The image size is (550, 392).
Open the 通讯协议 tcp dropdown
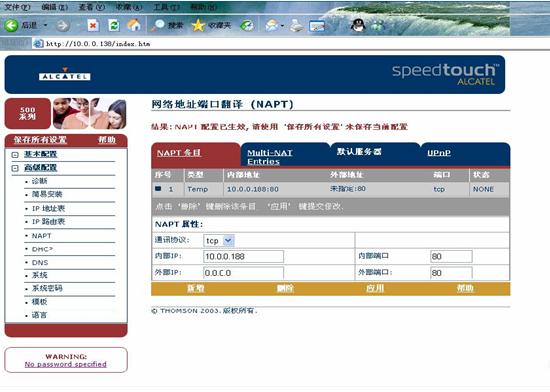coord(228,241)
